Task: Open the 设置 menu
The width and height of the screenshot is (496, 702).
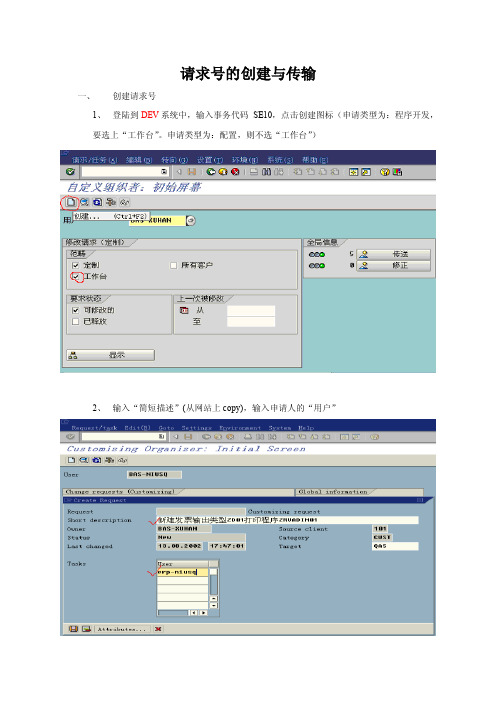Action: pos(210,160)
